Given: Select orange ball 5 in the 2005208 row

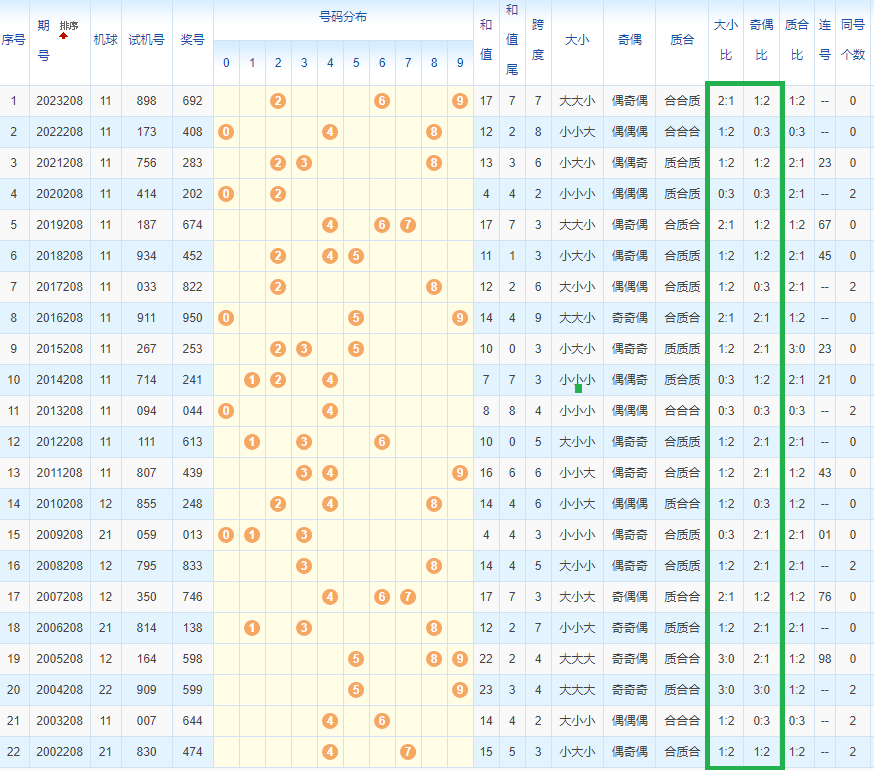Looking at the screenshot, I should pos(356,659).
